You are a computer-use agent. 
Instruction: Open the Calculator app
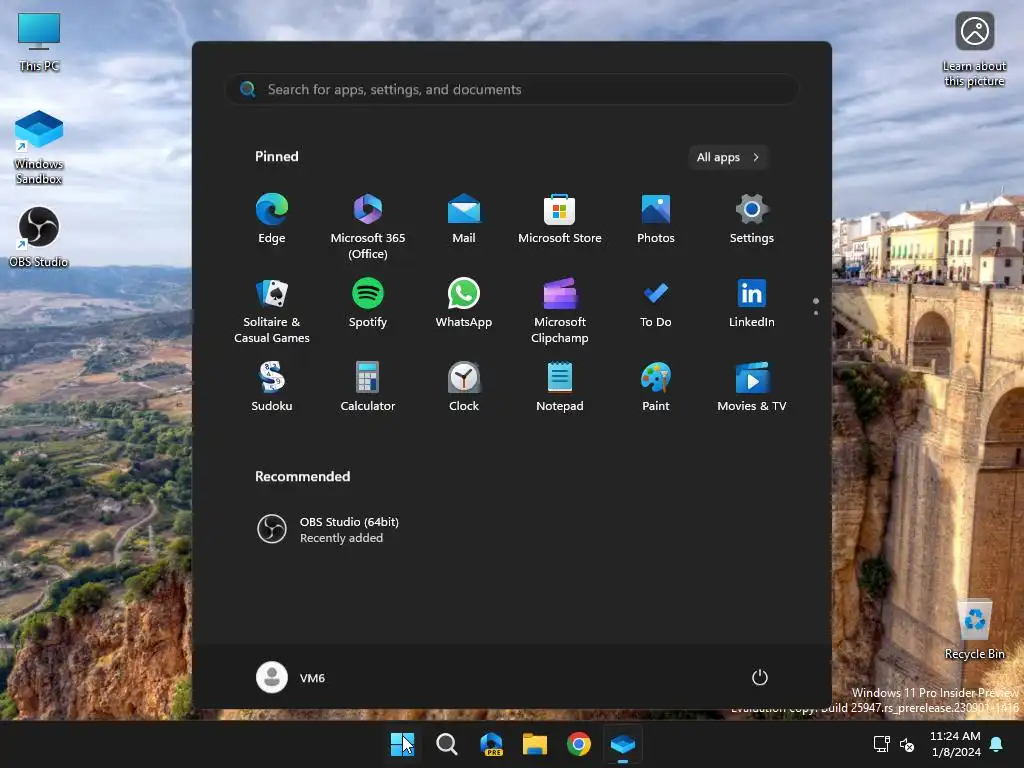368,387
